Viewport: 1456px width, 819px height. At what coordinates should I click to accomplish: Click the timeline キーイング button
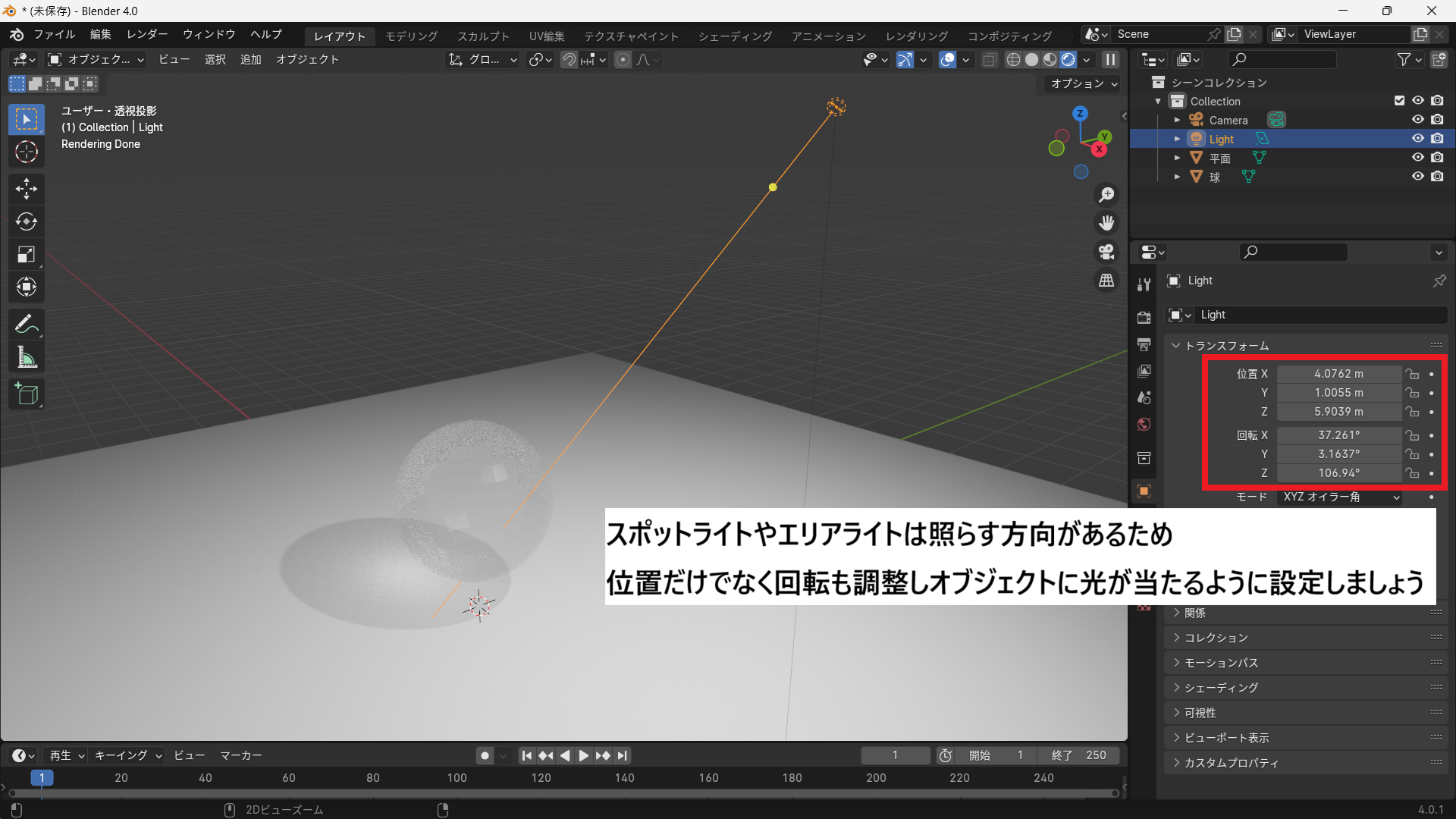click(x=127, y=755)
